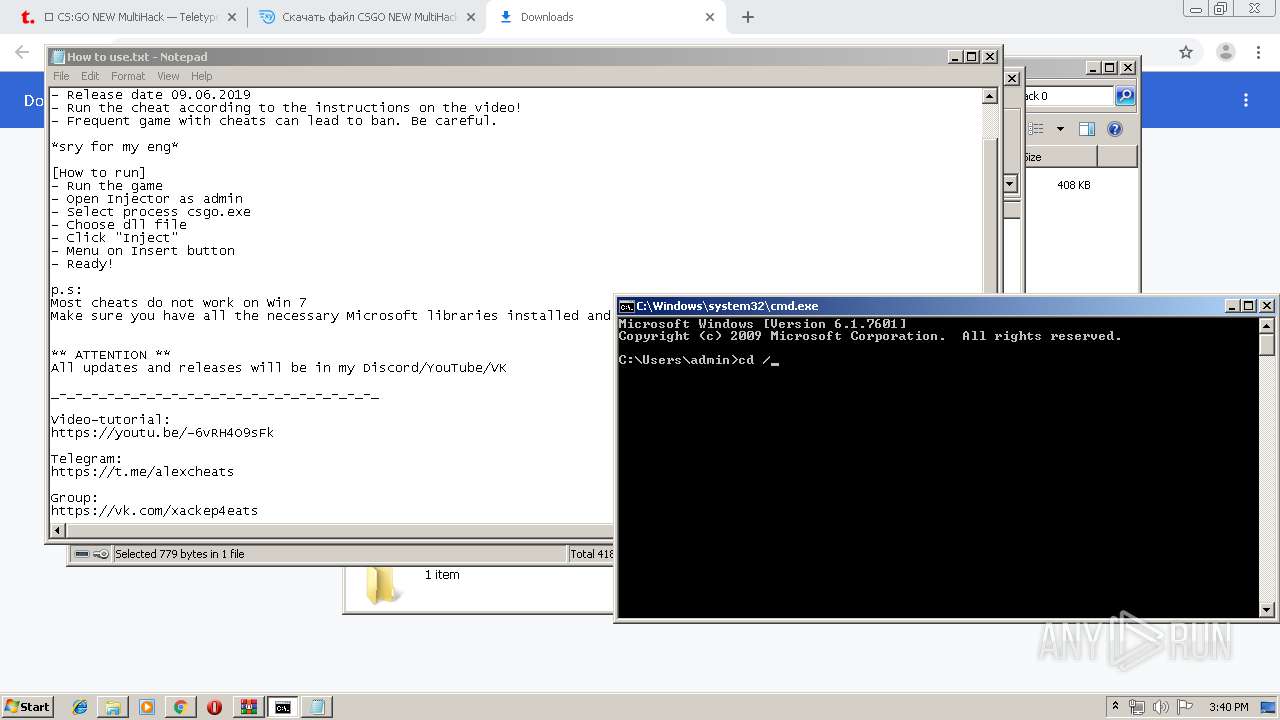Expand the Explorer view options dropdown arrow
Viewport: 1280px width, 720px height.
pos(1060,129)
